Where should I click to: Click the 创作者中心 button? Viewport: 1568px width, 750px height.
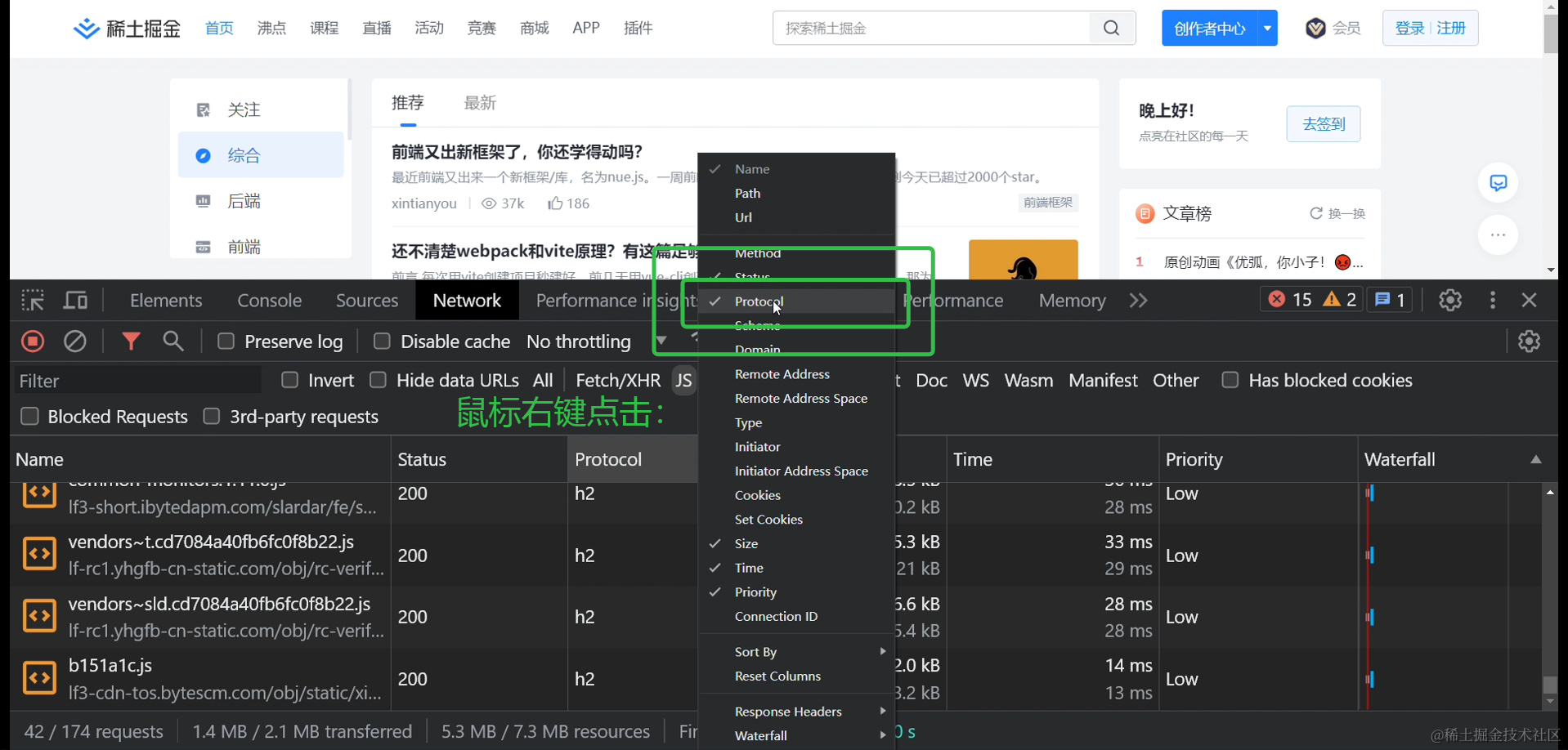1209,29
